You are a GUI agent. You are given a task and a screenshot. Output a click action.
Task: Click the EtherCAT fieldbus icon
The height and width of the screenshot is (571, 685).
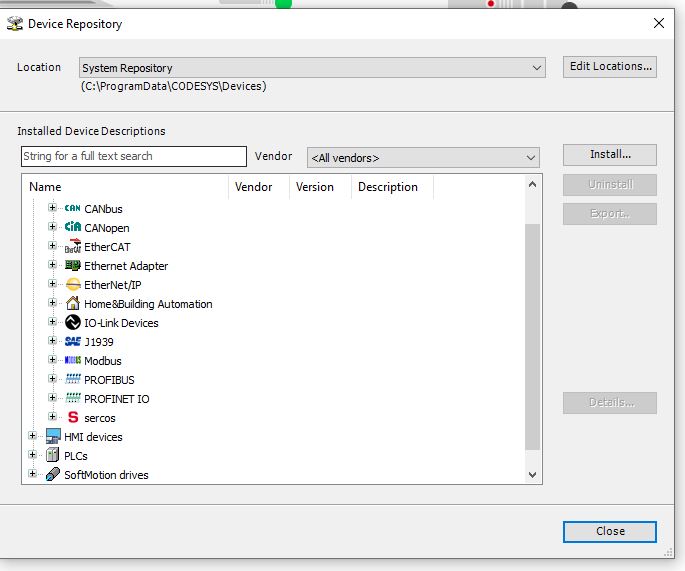click(72, 247)
